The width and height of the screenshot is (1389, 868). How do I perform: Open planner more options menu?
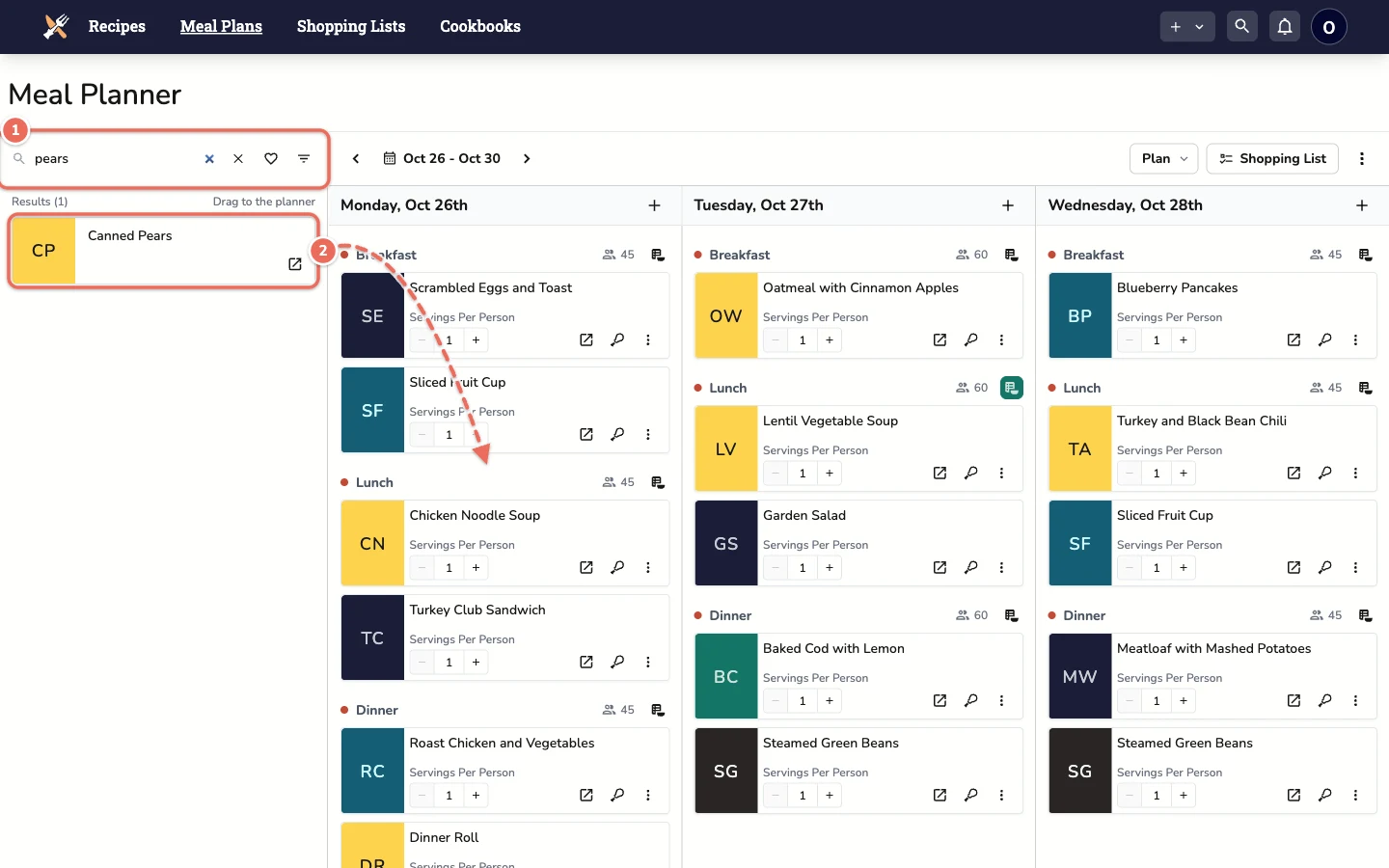coord(1362,158)
